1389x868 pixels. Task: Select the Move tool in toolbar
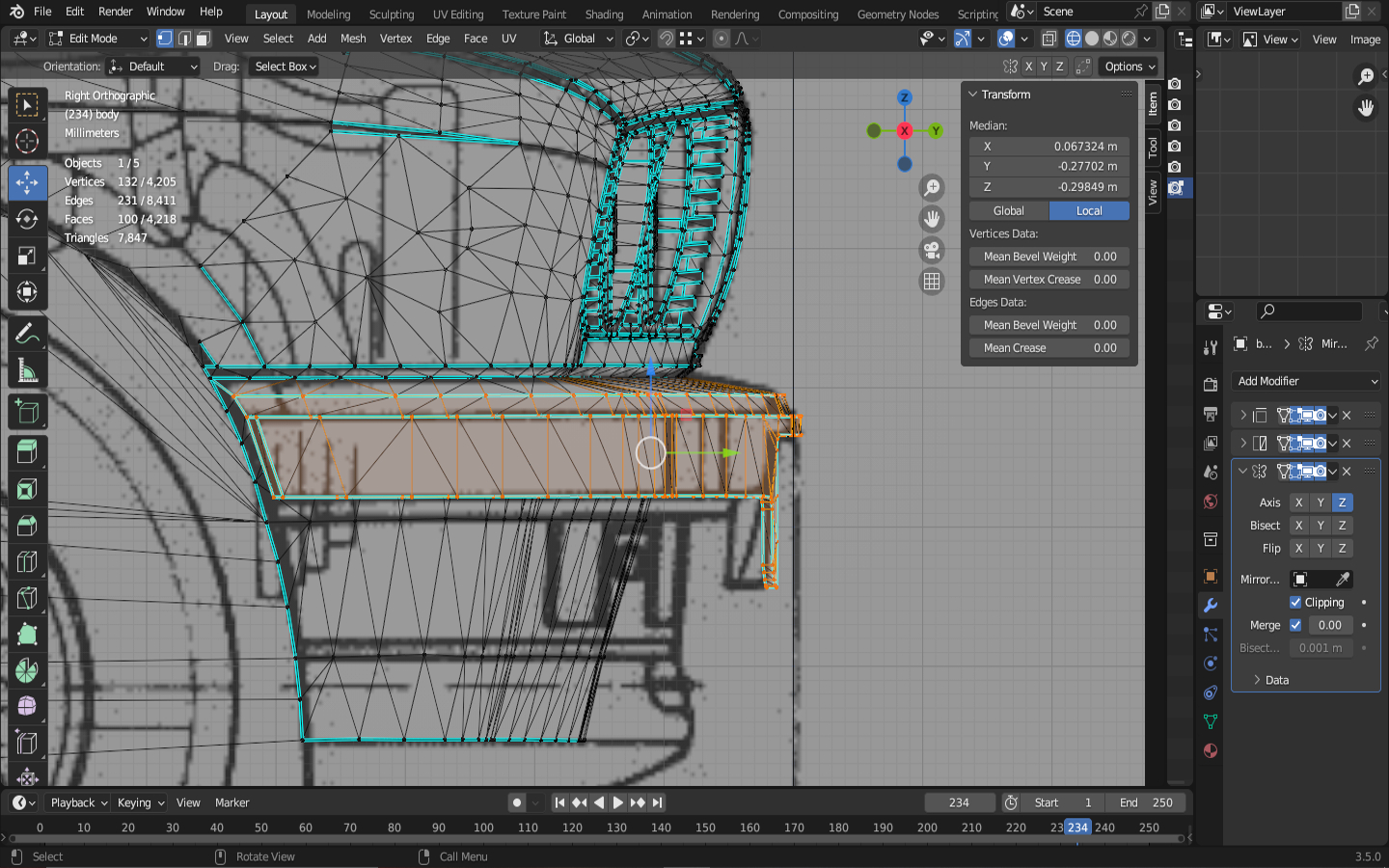[27, 182]
